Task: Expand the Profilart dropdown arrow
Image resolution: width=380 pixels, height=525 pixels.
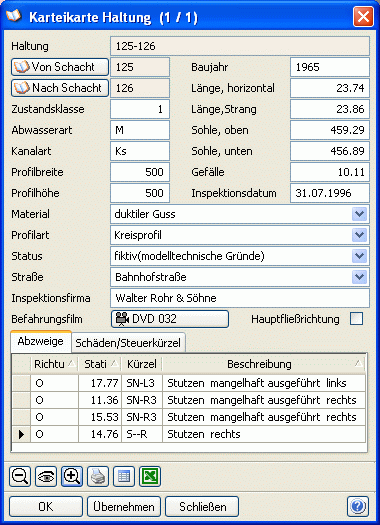Action: point(360,235)
